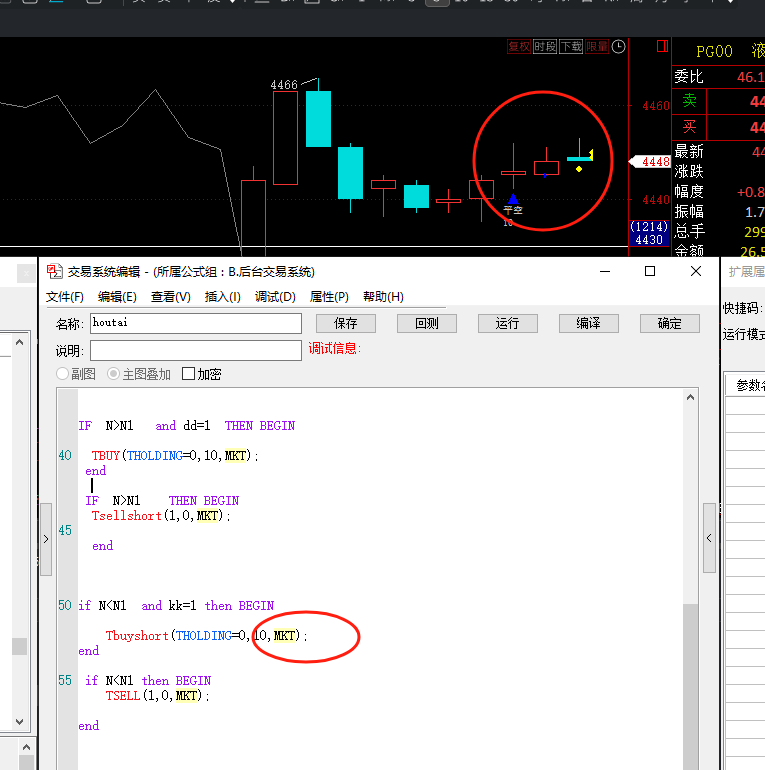The width and height of the screenshot is (765, 770).
Task: Open the 调试(D) menu
Action: pos(275,297)
